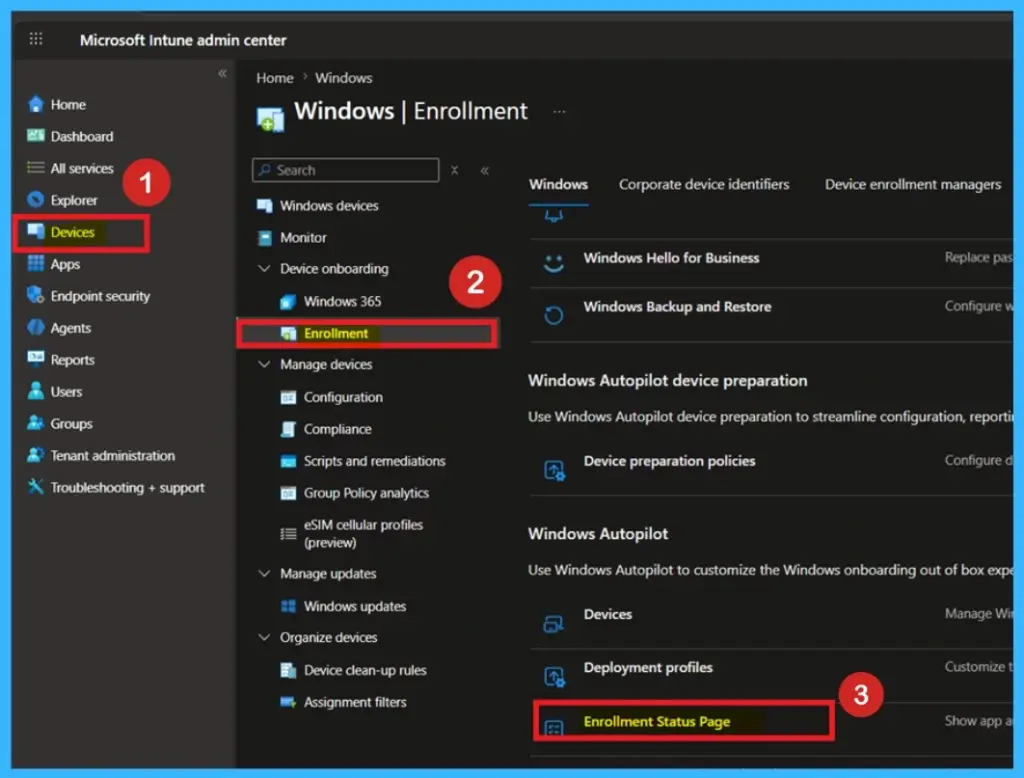Click the Troubleshooting + support wrench icon

tap(36, 487)
